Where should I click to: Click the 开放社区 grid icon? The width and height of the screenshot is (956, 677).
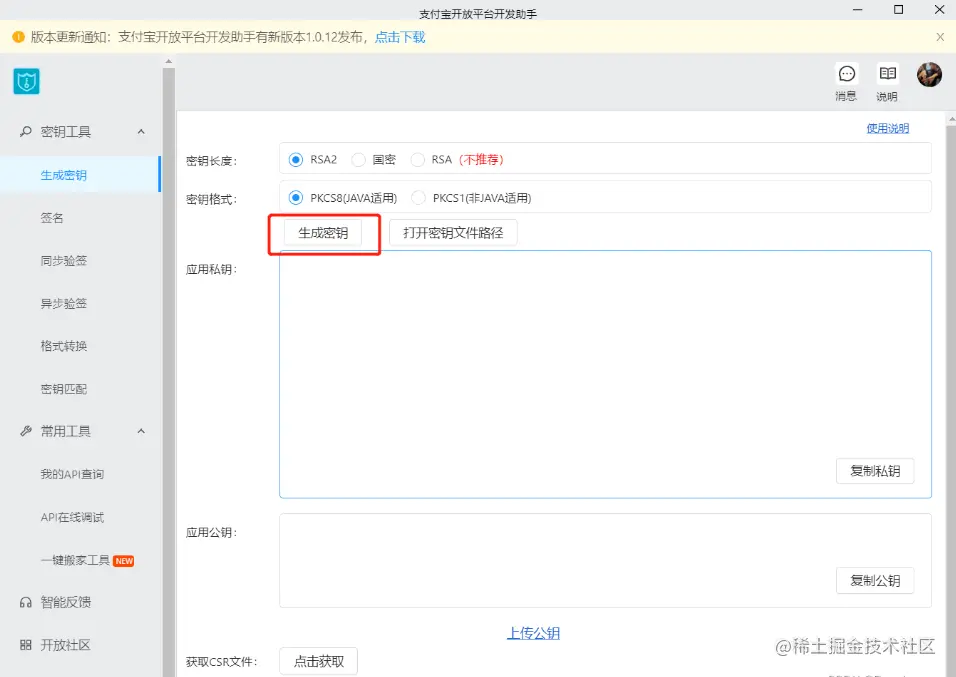(26, 645)
